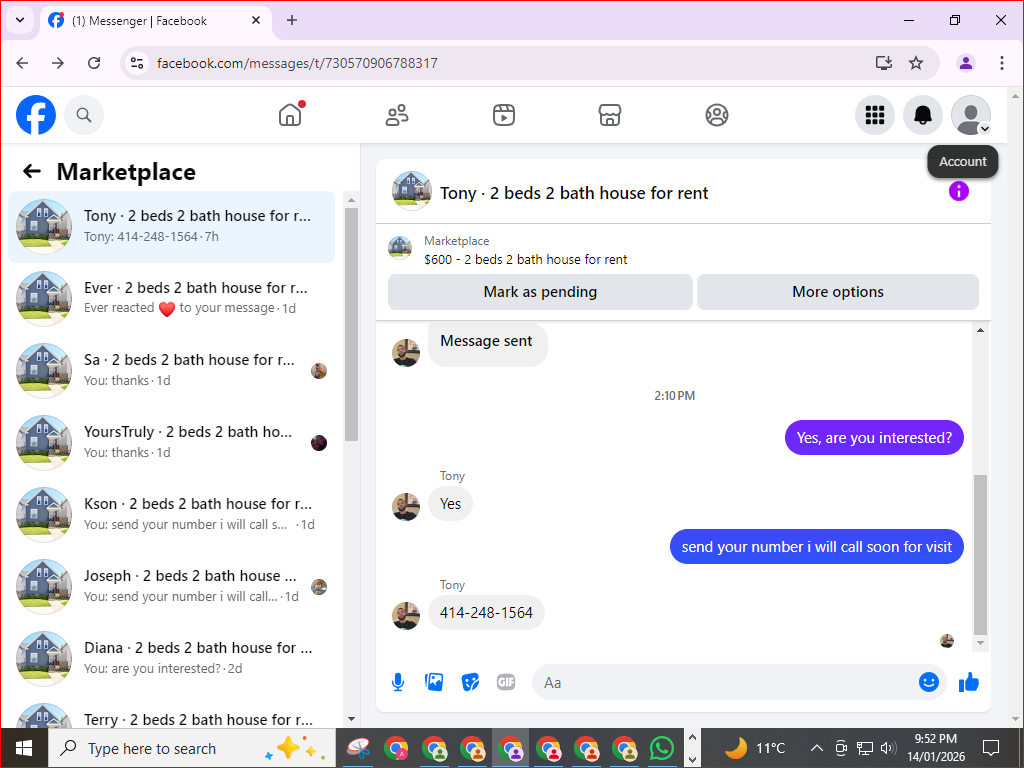This screenshot has height=768, width=1024.
Task: Send a thumbs-up like
Action: click(x=968, y=682)
